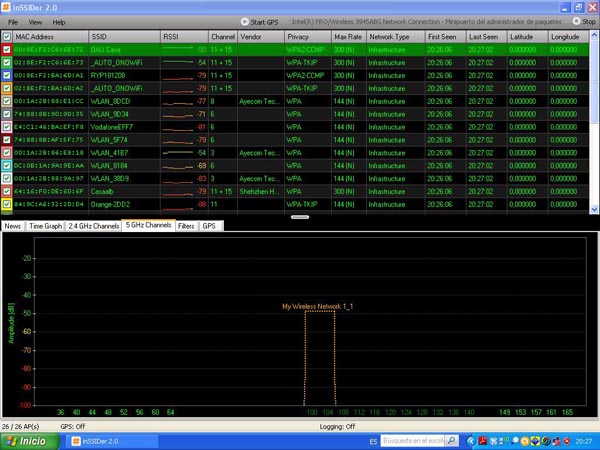
Task: Uncheck the Casaalb network checkbox
Action: click(7, 191)
